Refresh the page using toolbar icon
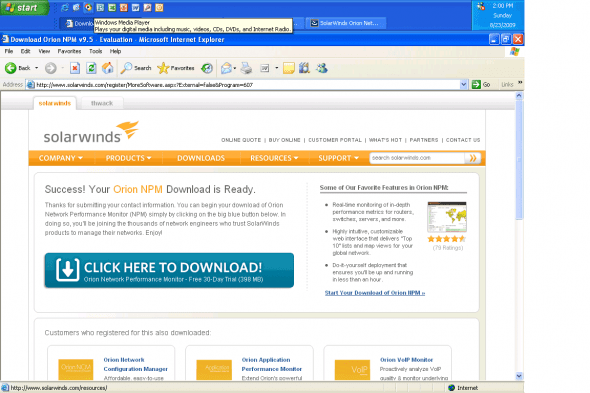The width and height of the screenshot is (590, 393). (91, 68)
